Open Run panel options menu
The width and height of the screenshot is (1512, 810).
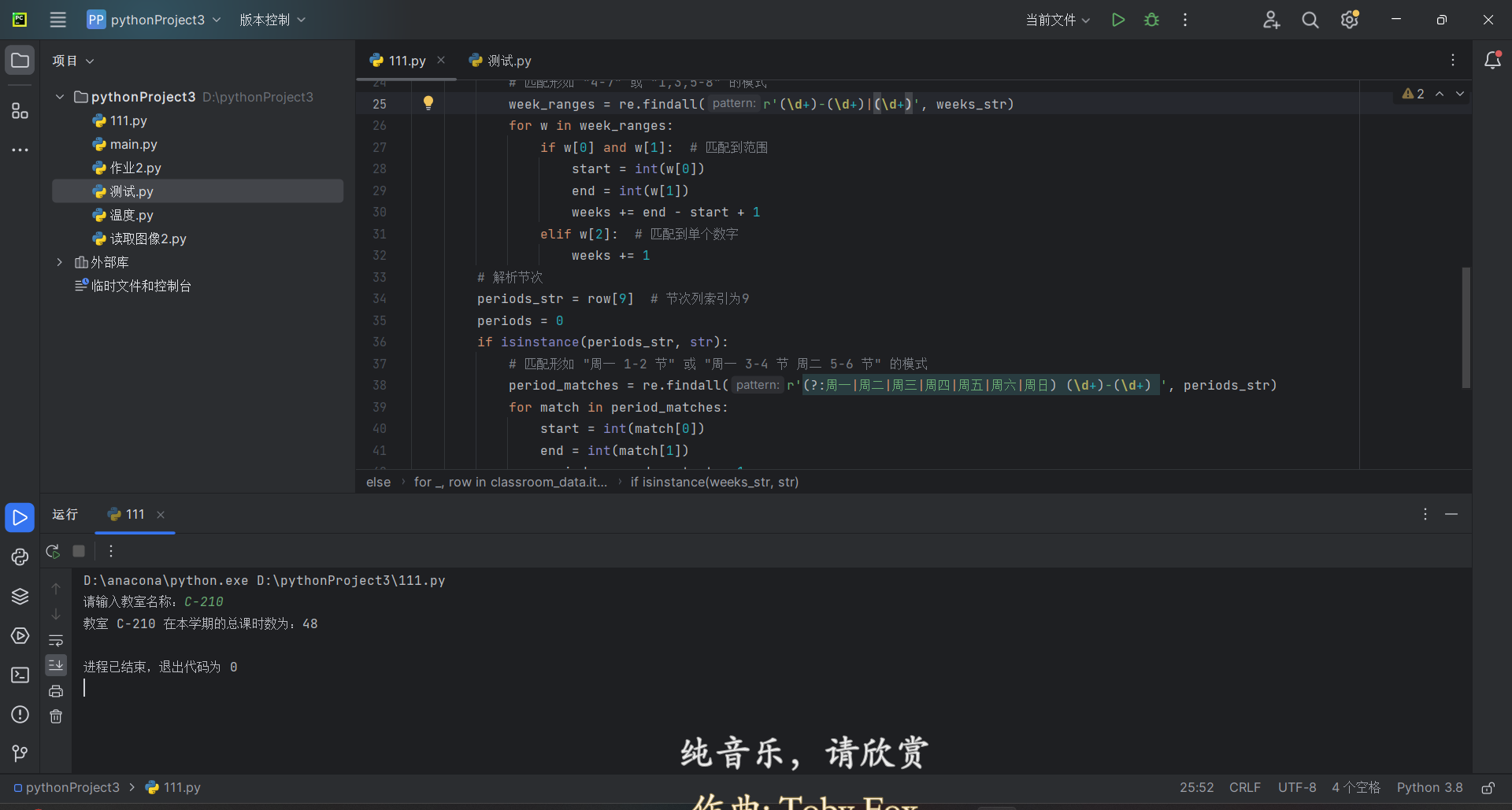tap(1425, 514)
